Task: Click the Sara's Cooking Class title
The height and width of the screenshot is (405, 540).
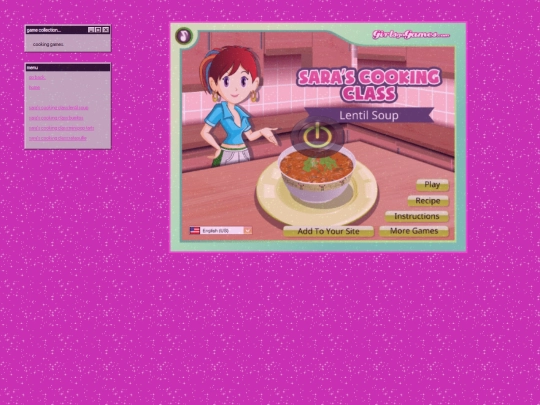Action: coord(369,85)
